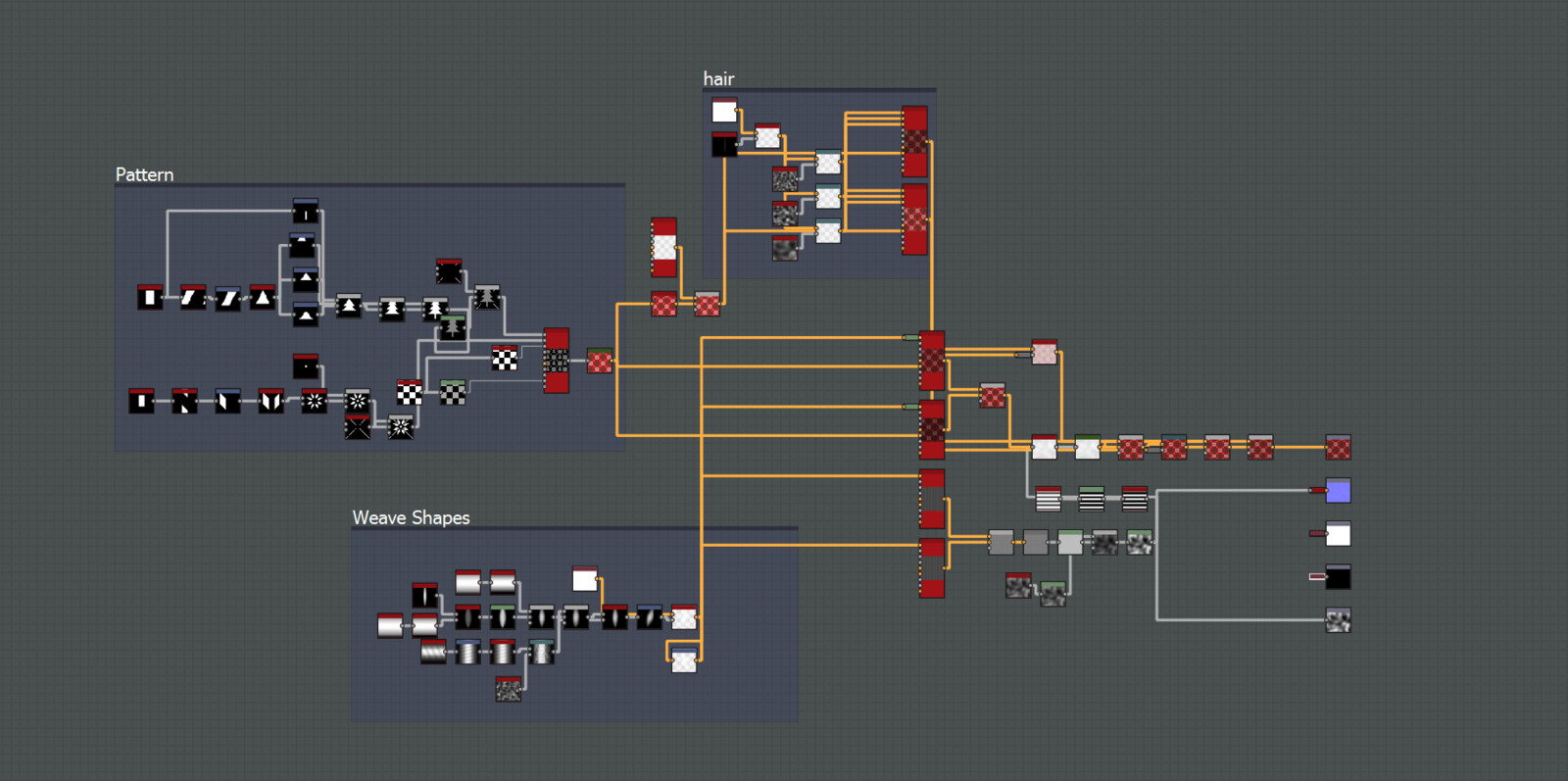Select the noise node at bottom of Weave Shapes

(x=508, y=689)
